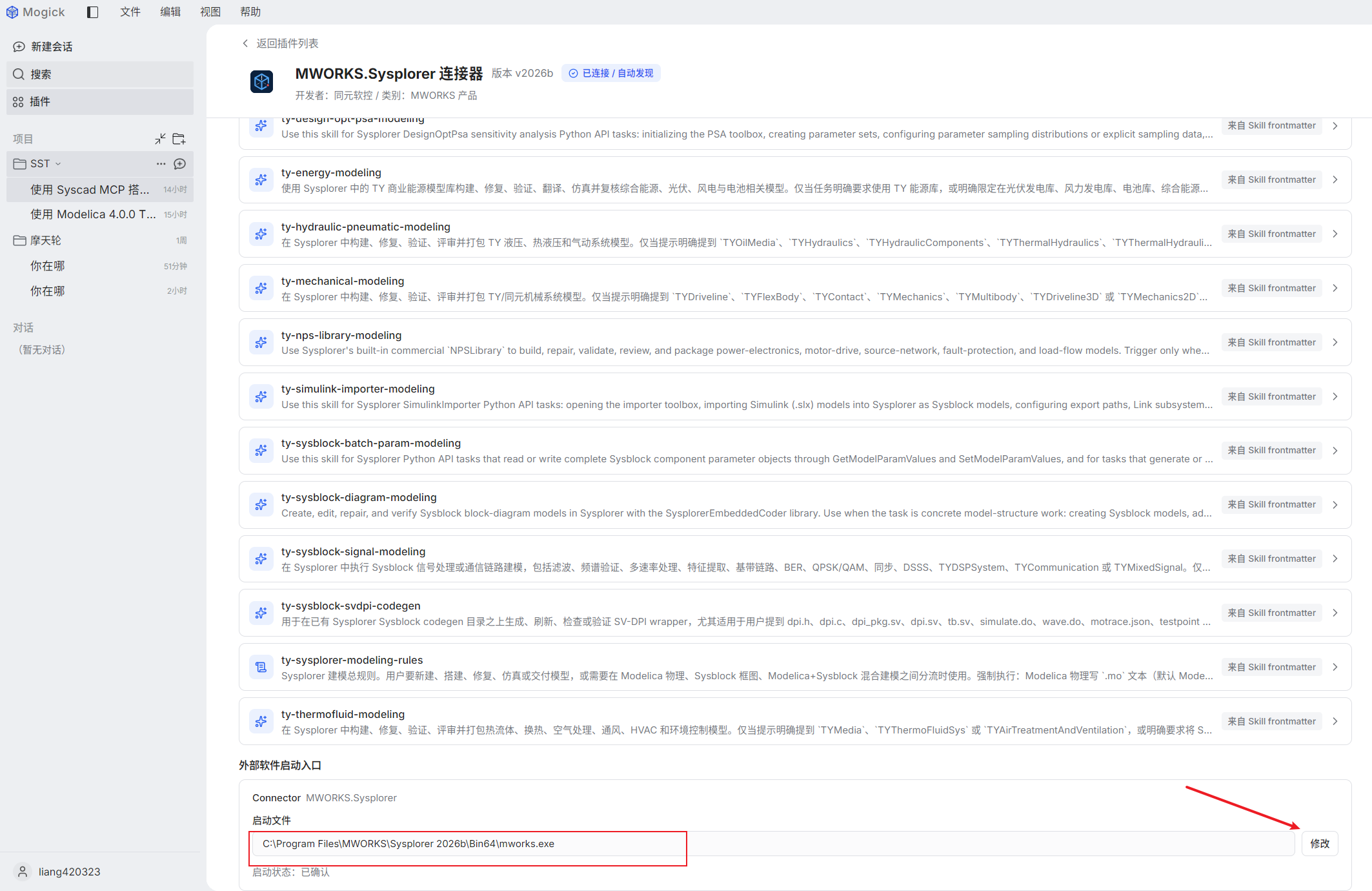Open the 帮助 menu

(x=250, y=12)
